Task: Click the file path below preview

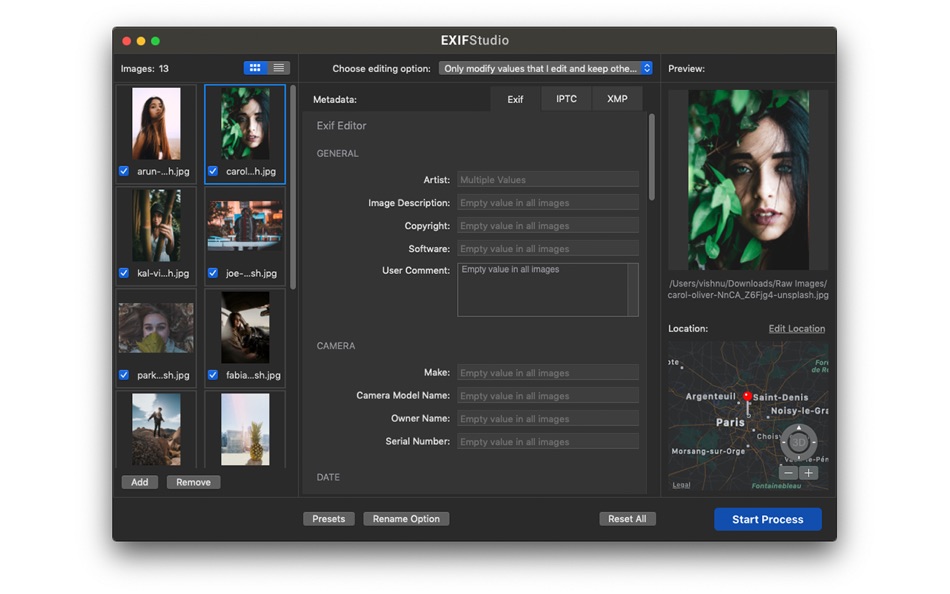Action: click(748, 289)
